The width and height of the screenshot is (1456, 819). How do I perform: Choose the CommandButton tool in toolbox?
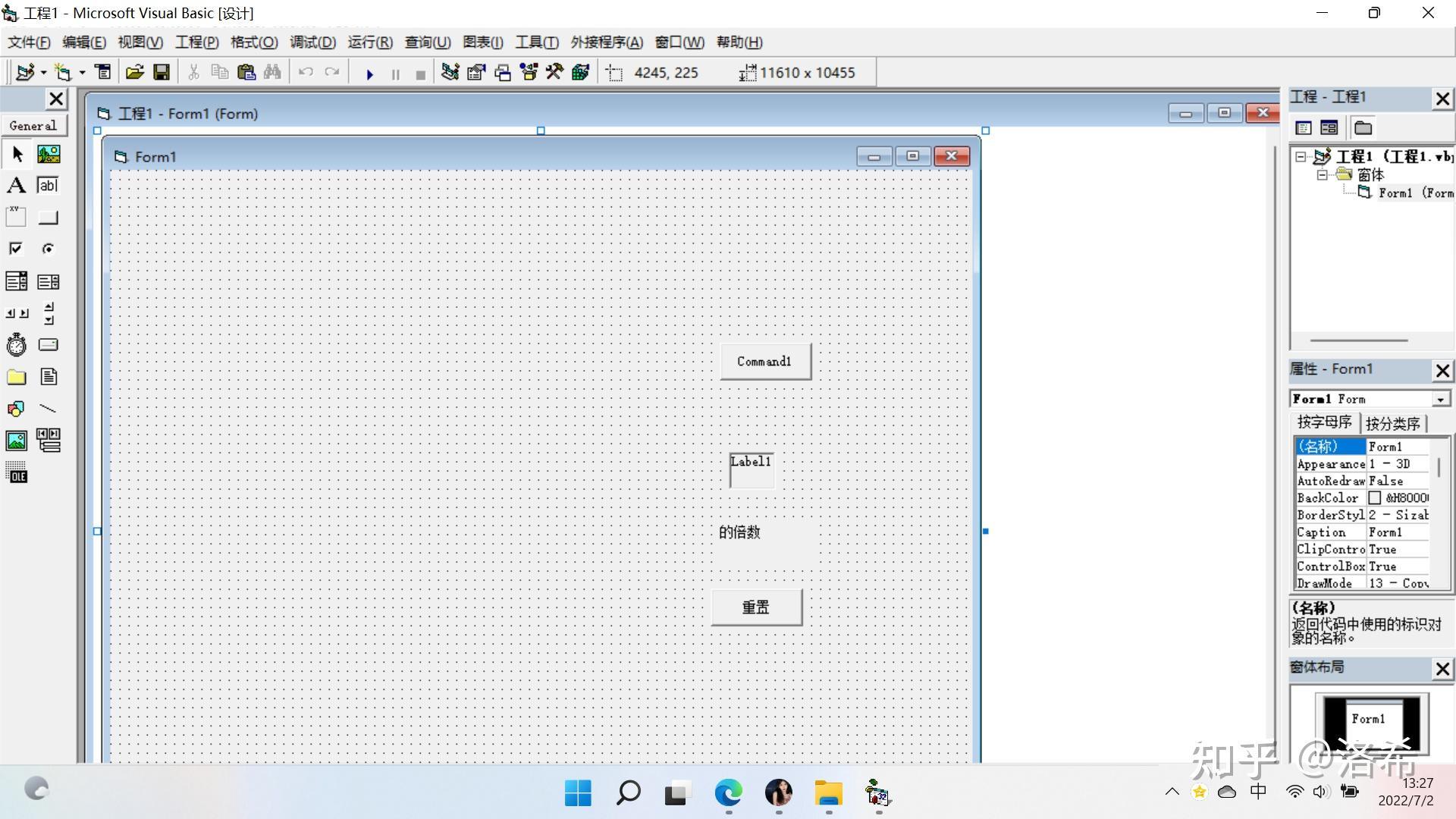coord(48,218)
